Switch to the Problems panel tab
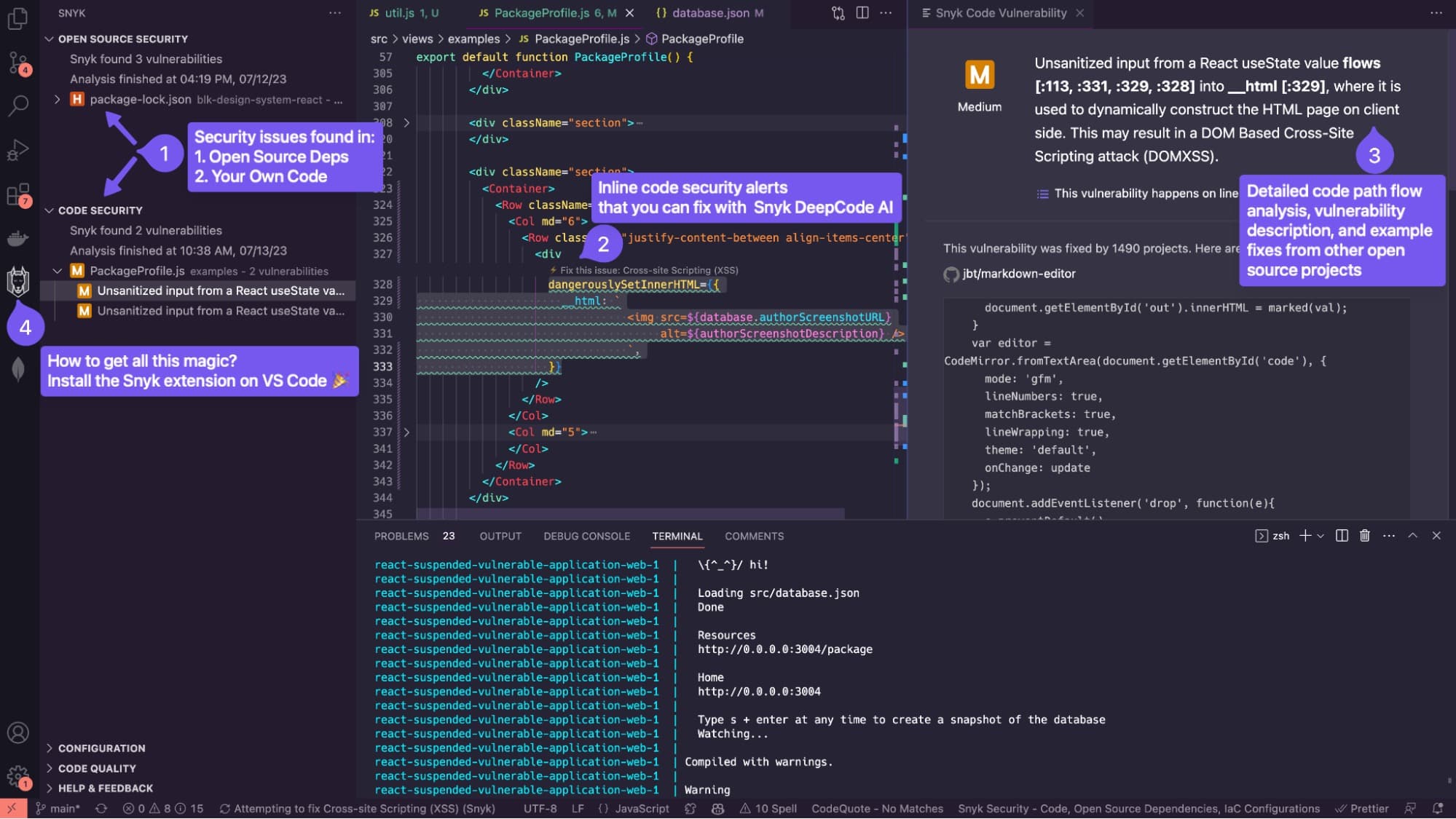 pos(401,536)
